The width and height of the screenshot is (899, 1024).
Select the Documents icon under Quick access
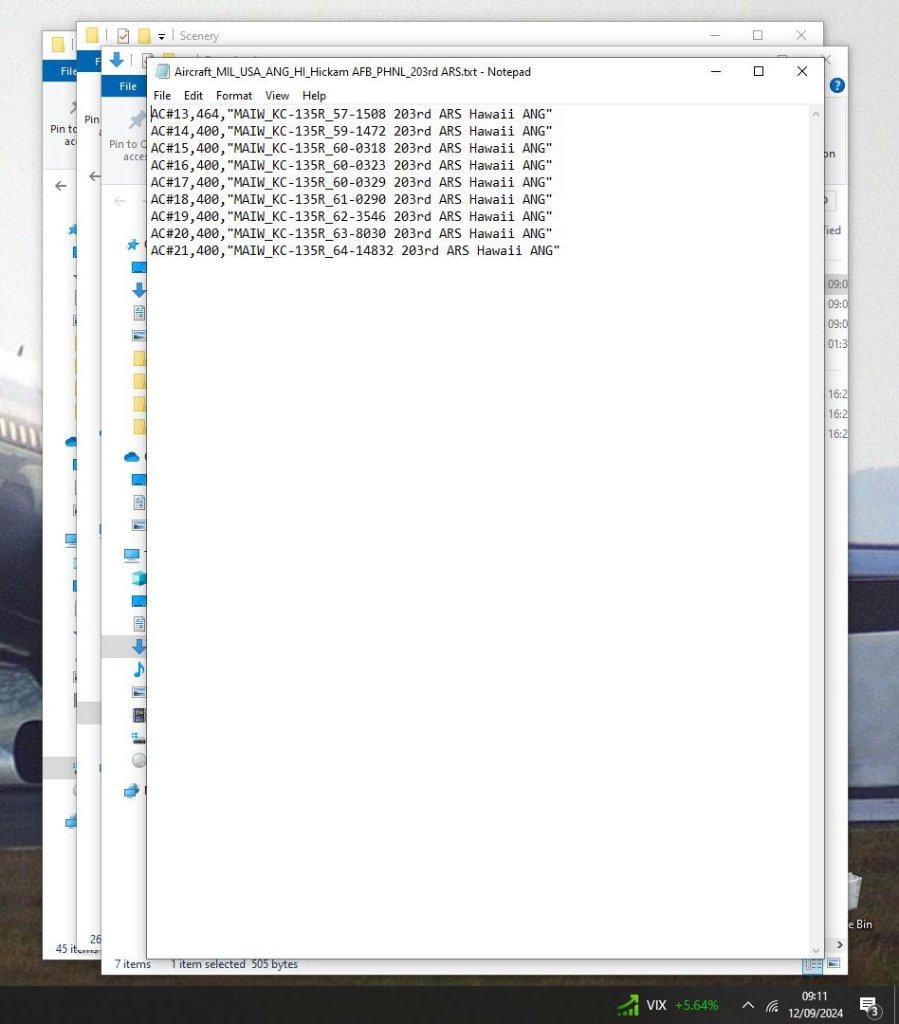(139, 313)
